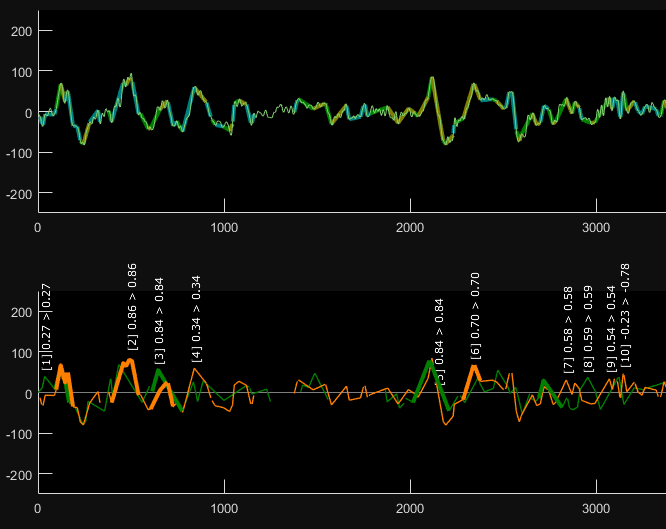Click the 1000 x-axis tick in upper plot
Screen dimensions: 666x529
tap(224, 228)
